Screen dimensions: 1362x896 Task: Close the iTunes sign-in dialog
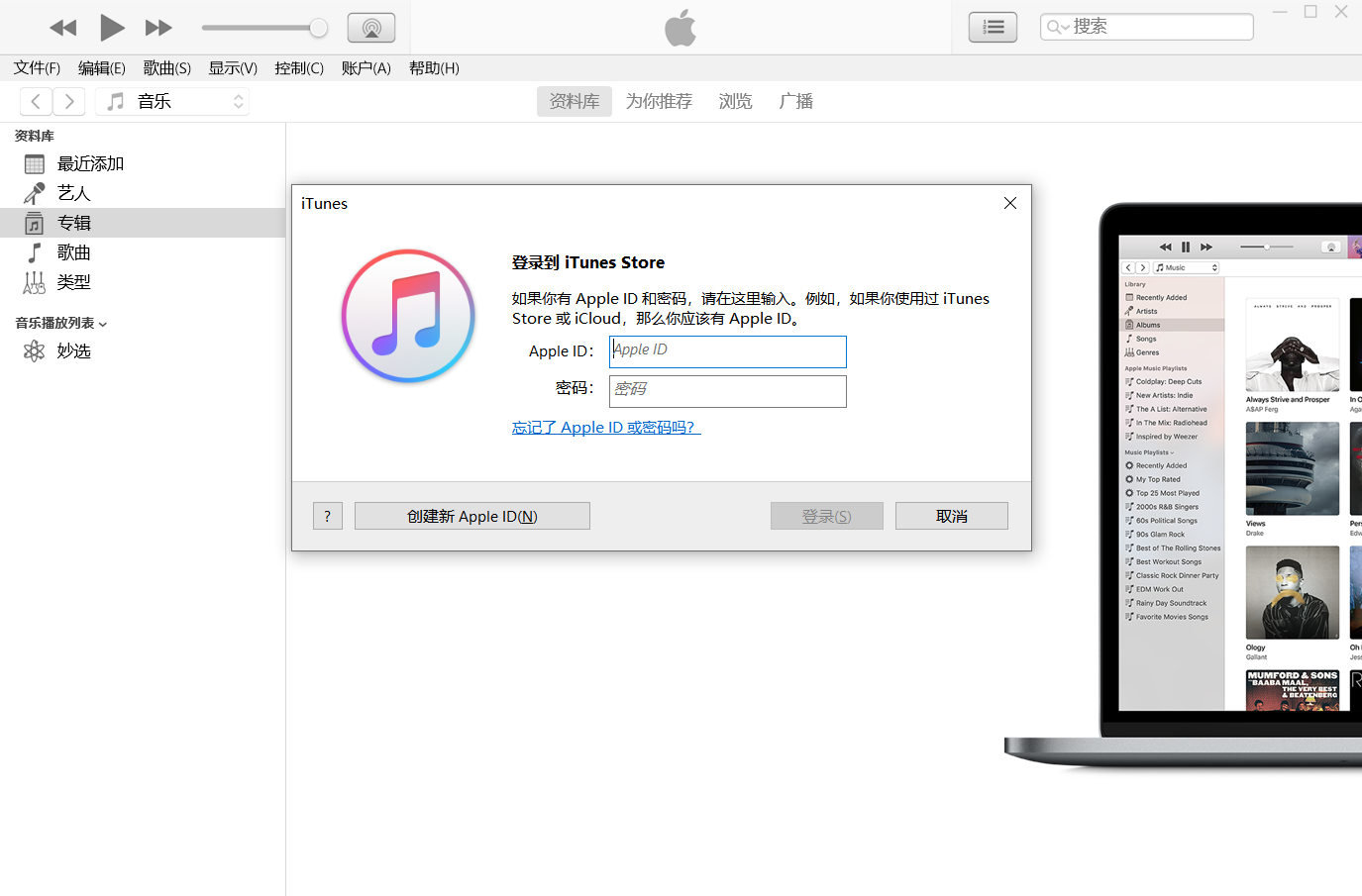click(1010, 203)
